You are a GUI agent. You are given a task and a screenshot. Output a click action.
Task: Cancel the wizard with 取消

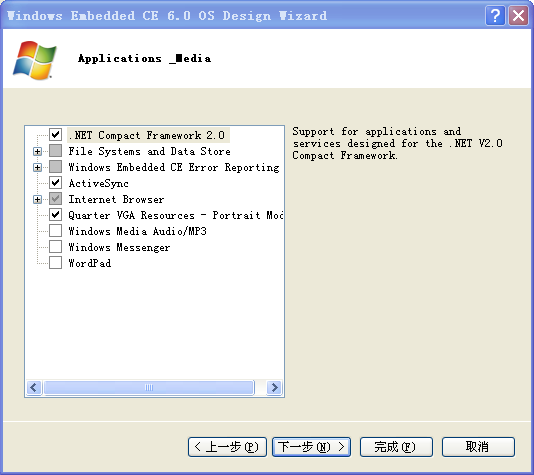[478, 447]
